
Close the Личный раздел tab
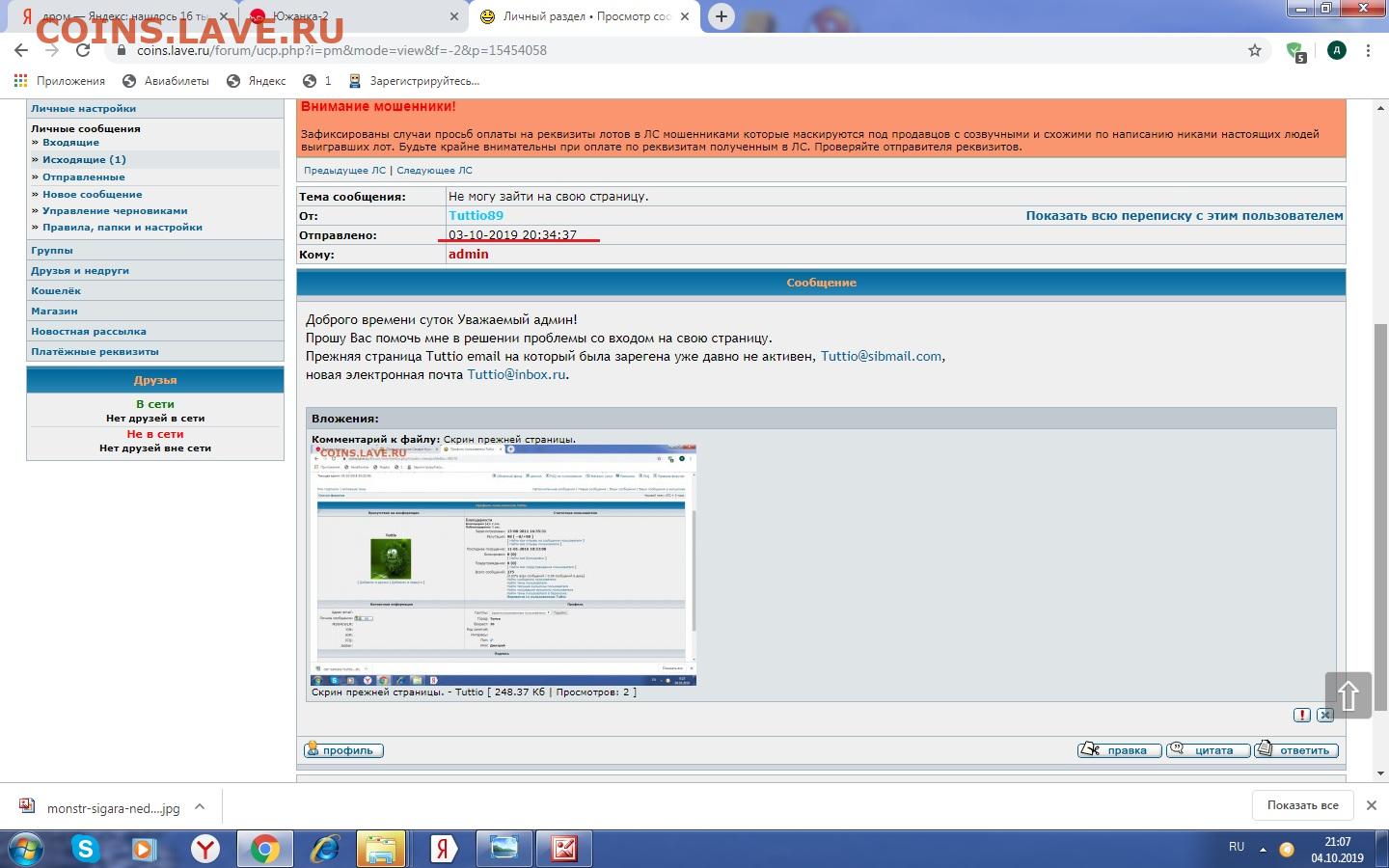[684, 16]
